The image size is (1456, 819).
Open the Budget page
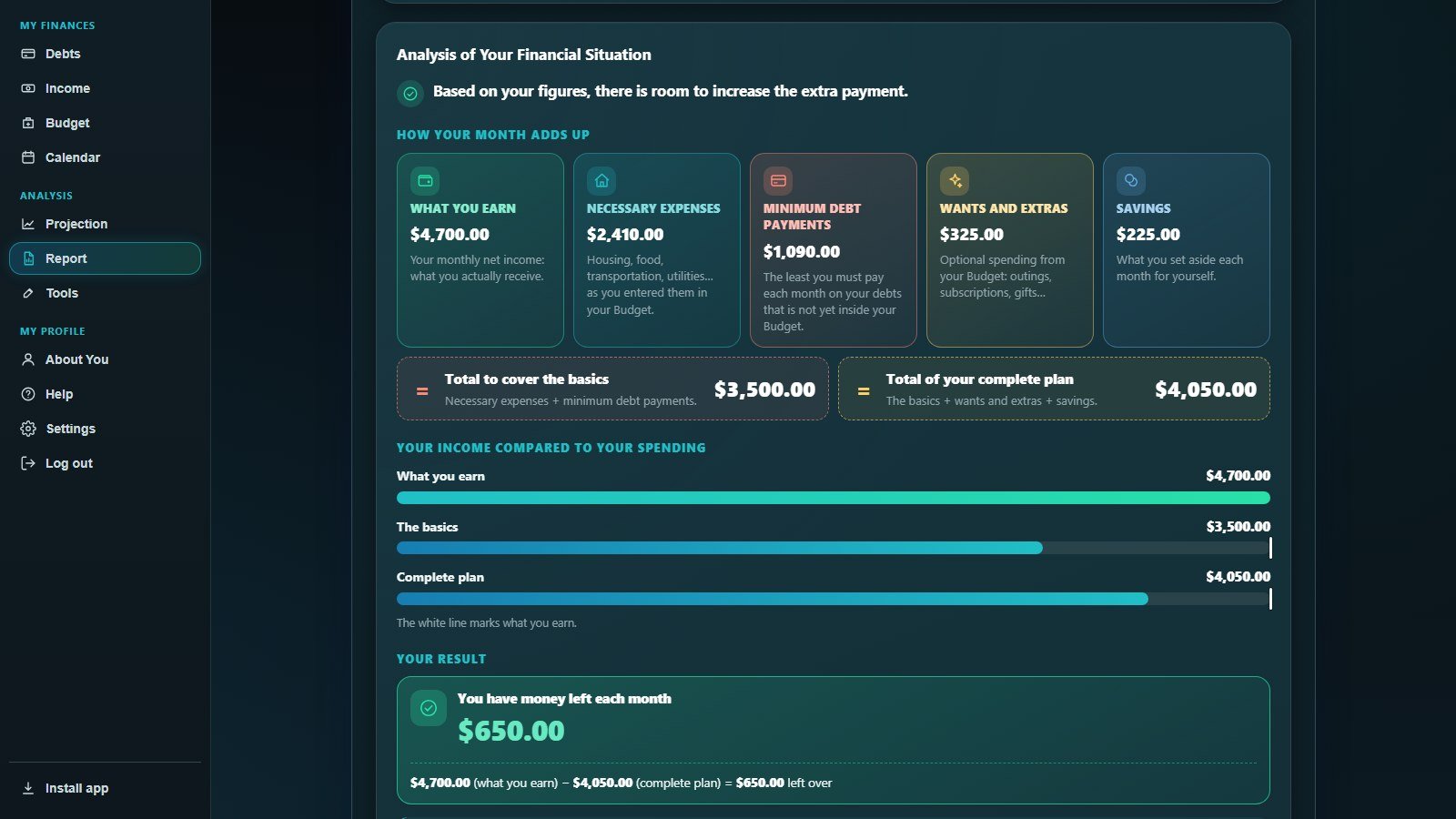tap(105, 123)
